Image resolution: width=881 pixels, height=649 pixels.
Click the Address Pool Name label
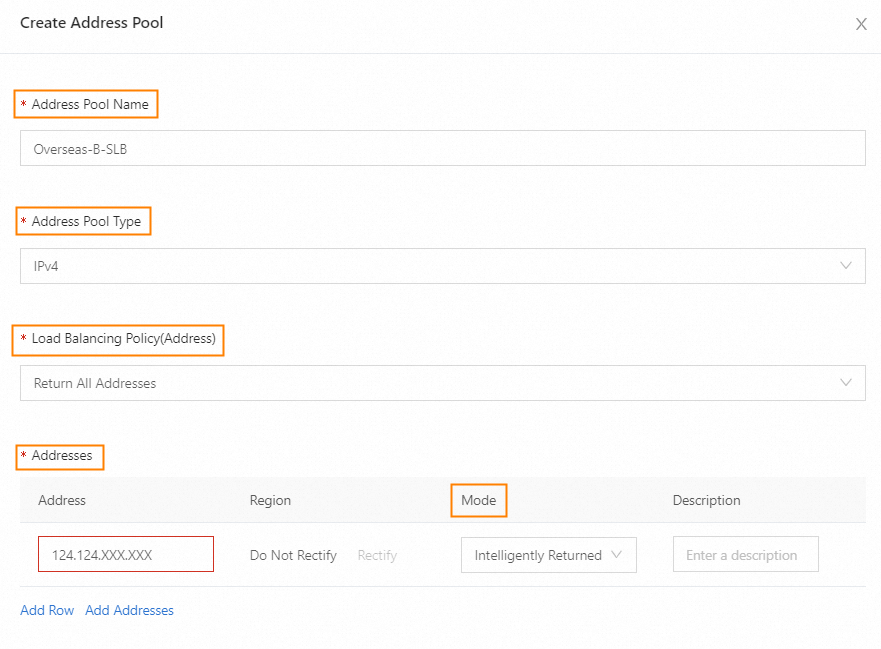coord(89,104)
